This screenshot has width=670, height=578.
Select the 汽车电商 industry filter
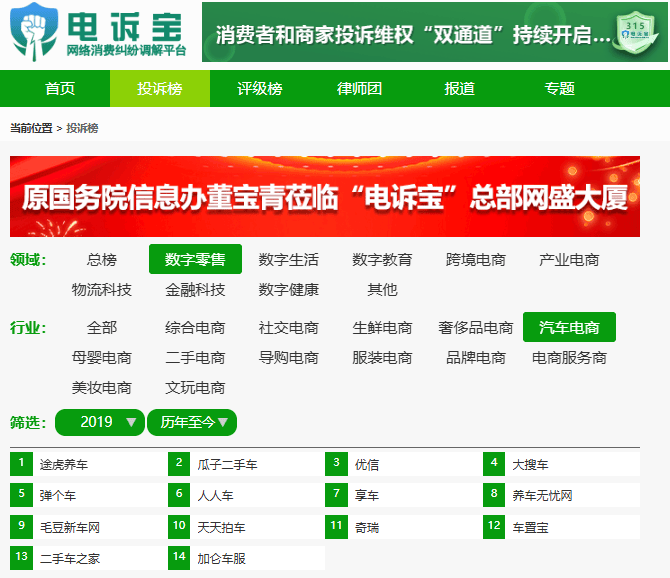pos(569,327)
